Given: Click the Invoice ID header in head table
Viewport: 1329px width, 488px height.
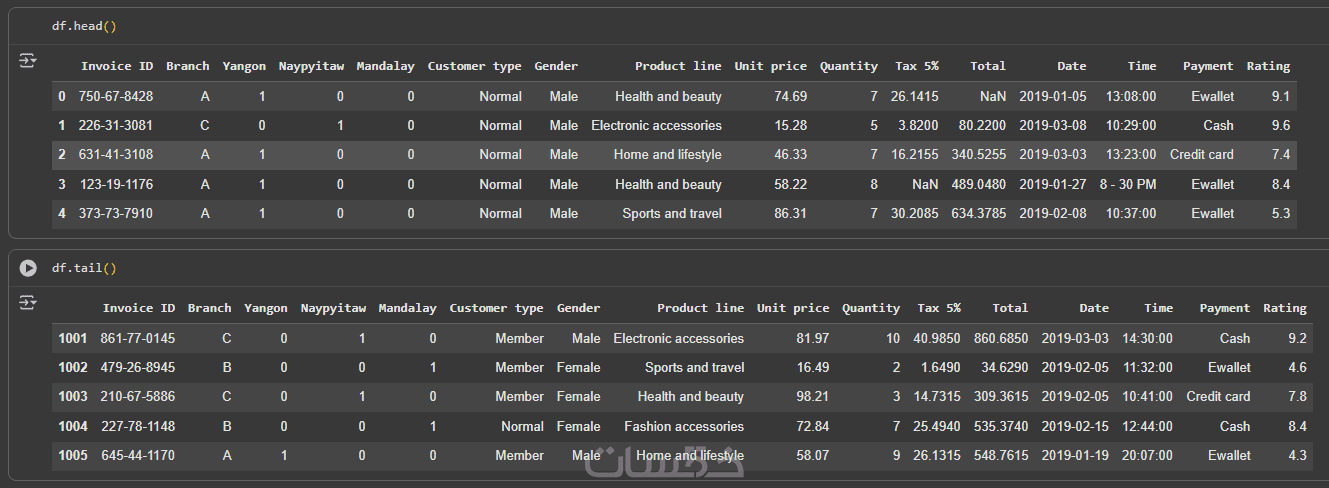Looking at the screenshot, I should (117, 66).
